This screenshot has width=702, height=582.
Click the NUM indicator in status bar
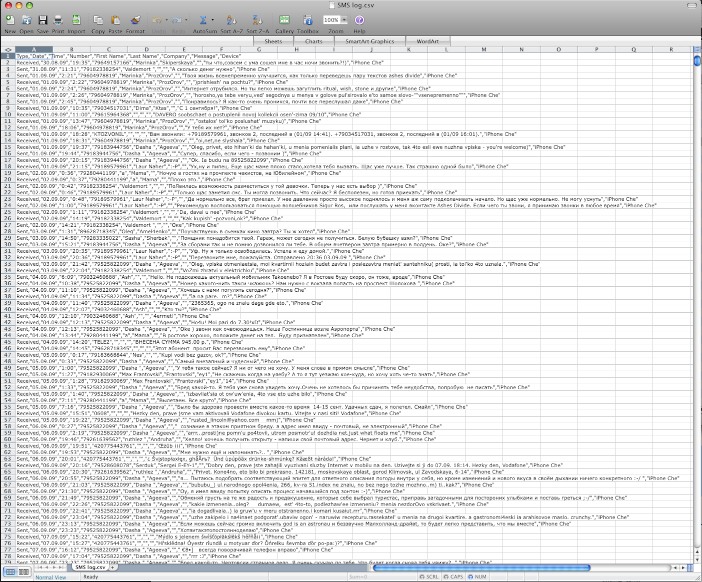tap(477, 577)
